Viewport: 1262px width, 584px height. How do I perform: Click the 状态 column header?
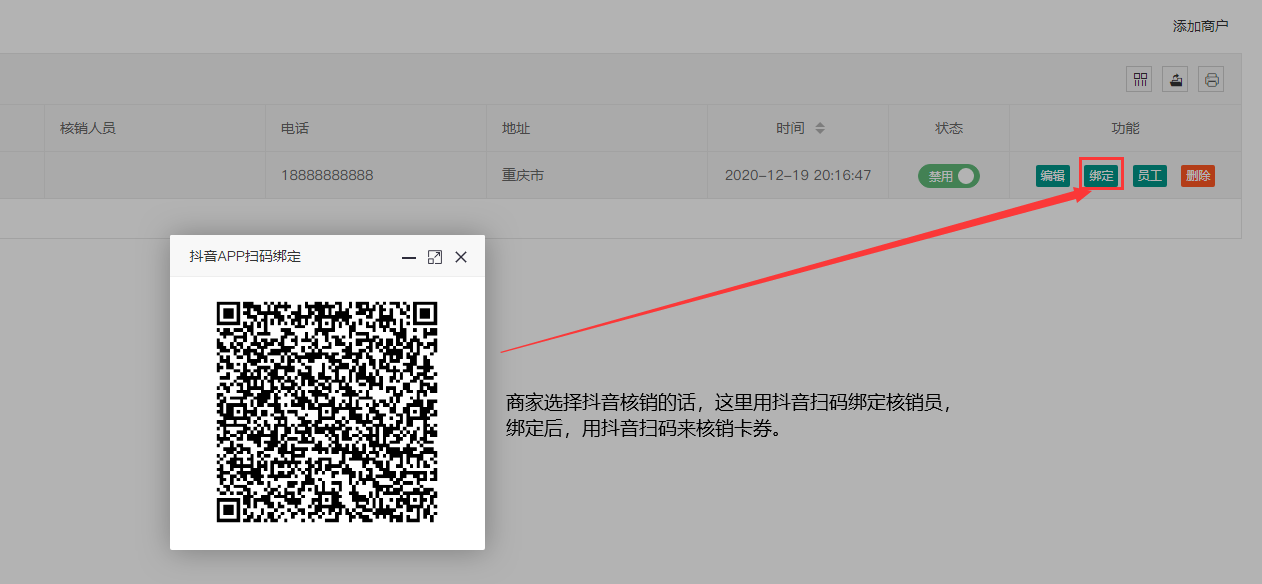949,128
